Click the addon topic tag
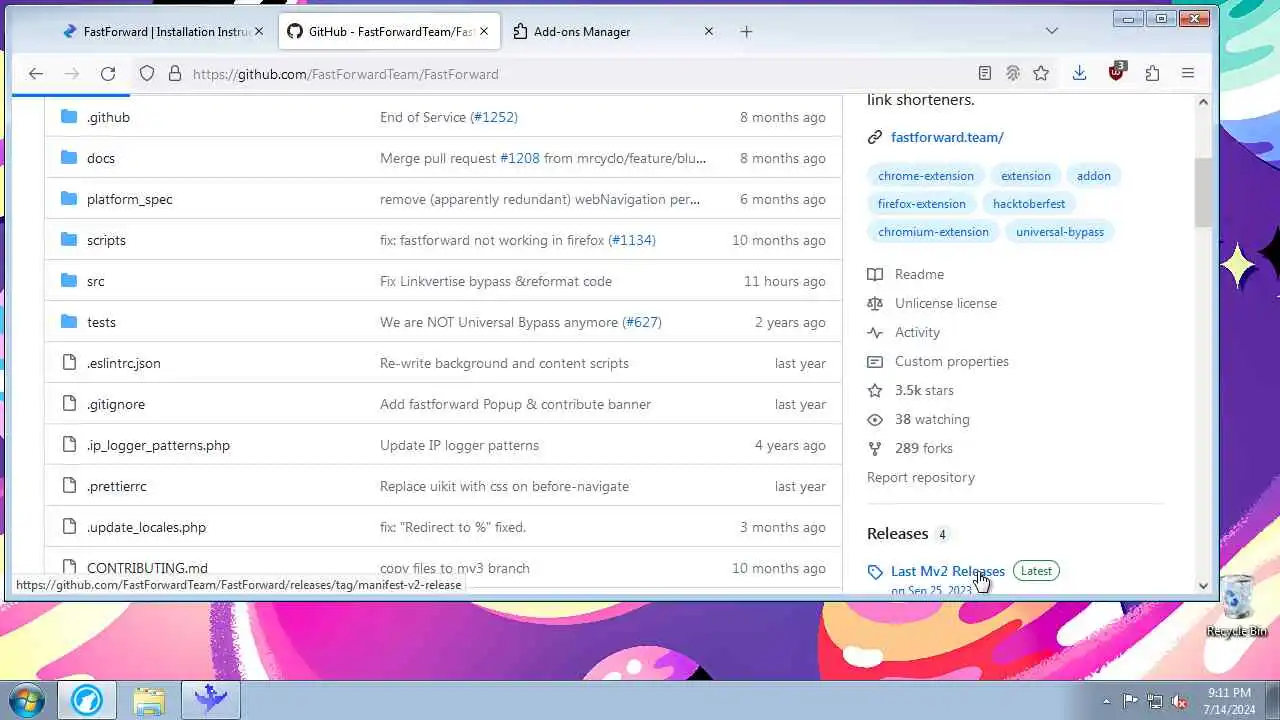Image resolution: width=1280 pixels, height=720 pixels. pos(1094,176)
